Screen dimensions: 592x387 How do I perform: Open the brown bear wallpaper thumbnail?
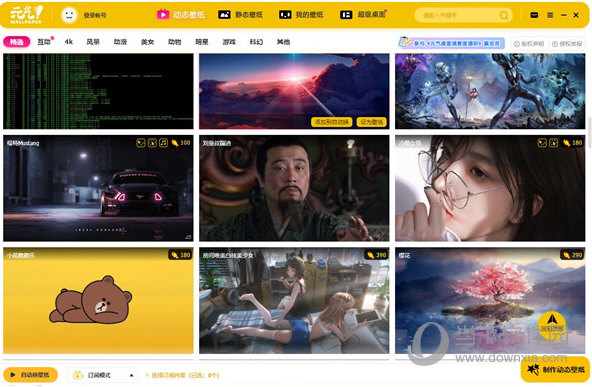[98, 301]
